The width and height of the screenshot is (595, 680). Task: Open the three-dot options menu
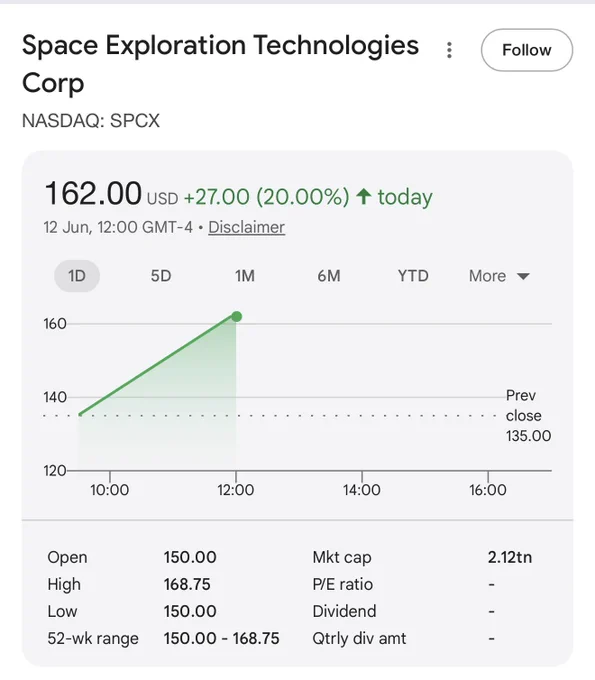coord(449,50)
